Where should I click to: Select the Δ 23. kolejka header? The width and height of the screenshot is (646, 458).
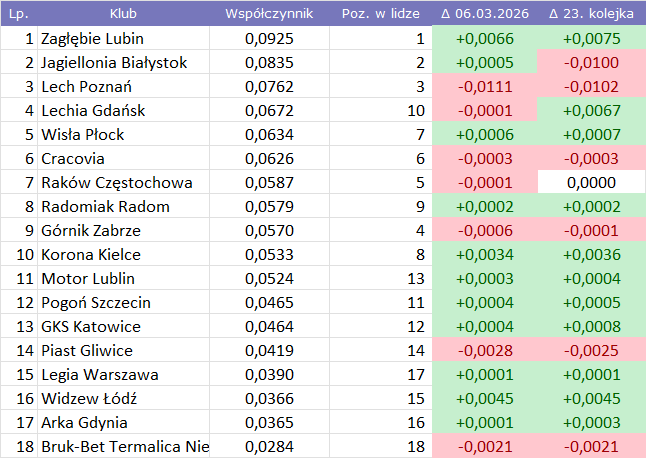coord(591,14)
